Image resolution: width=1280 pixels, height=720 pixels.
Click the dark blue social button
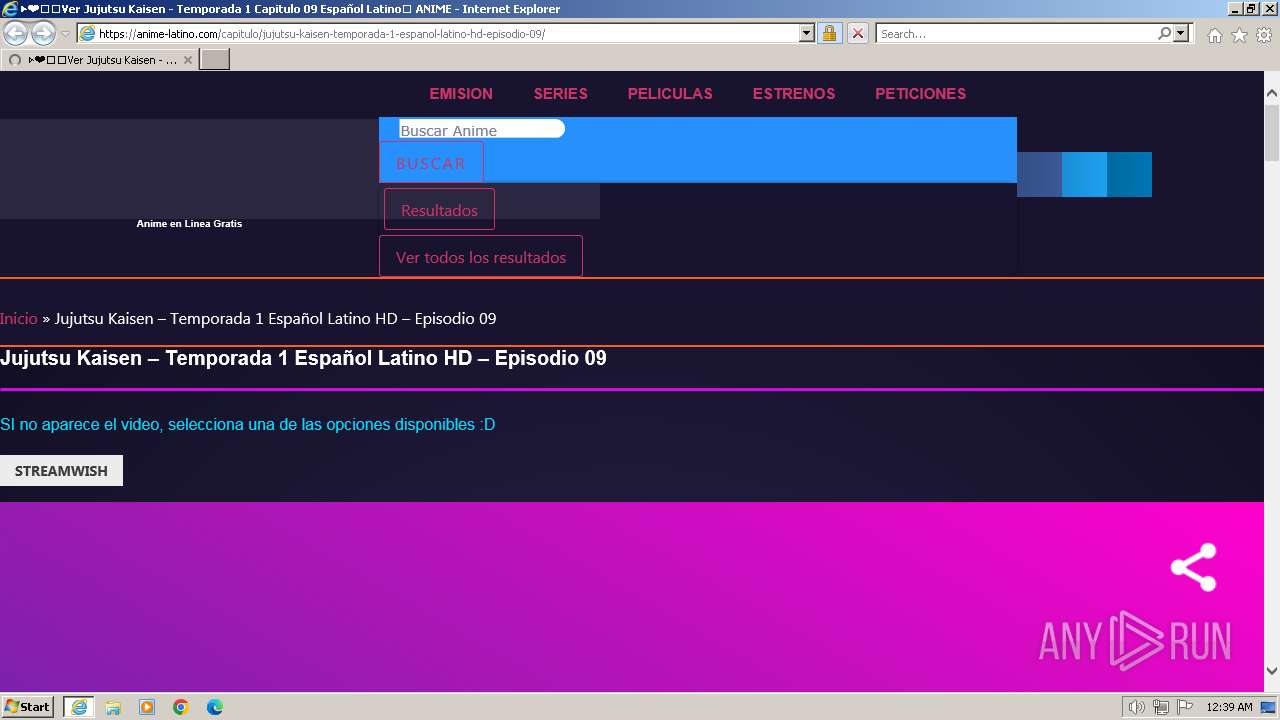(x=1039, y=175)
